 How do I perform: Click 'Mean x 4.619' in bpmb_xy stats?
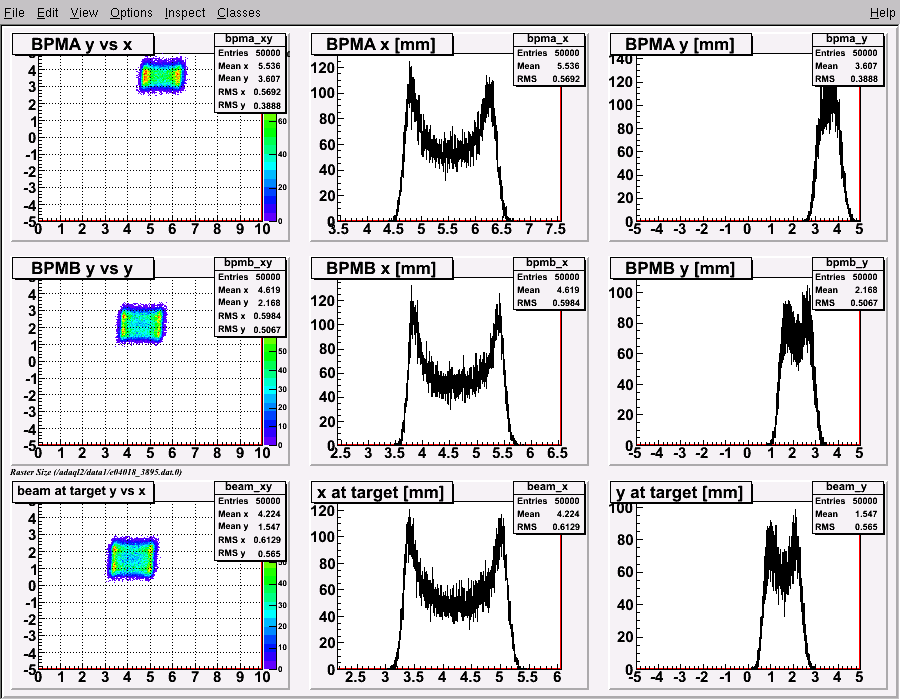tap(249, 290)
